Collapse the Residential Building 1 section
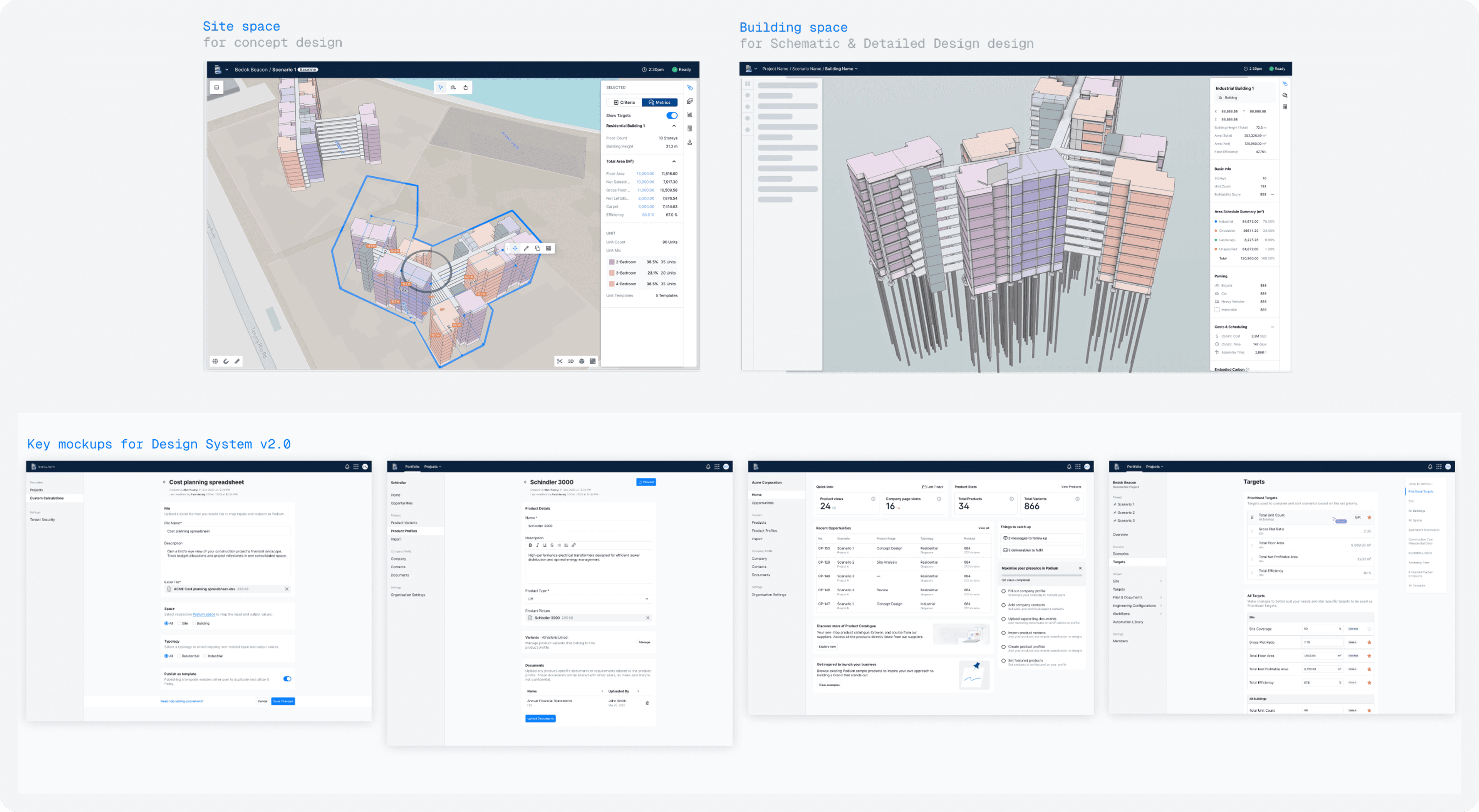Viewport: 1479px width, 812px height. pyautogui.click(x=674, y=126)
